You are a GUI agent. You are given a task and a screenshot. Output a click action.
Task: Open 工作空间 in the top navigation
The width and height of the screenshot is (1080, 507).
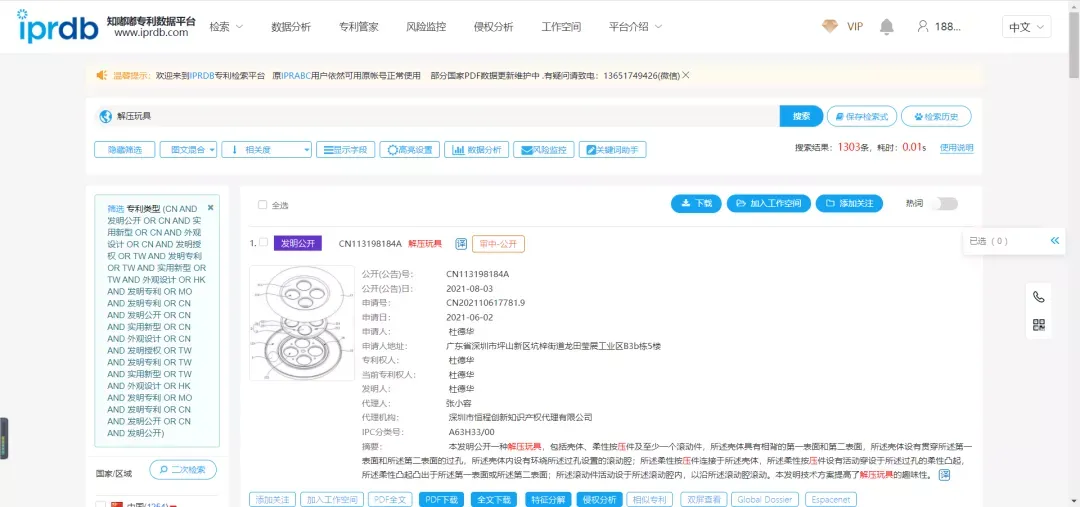(561, 27)
